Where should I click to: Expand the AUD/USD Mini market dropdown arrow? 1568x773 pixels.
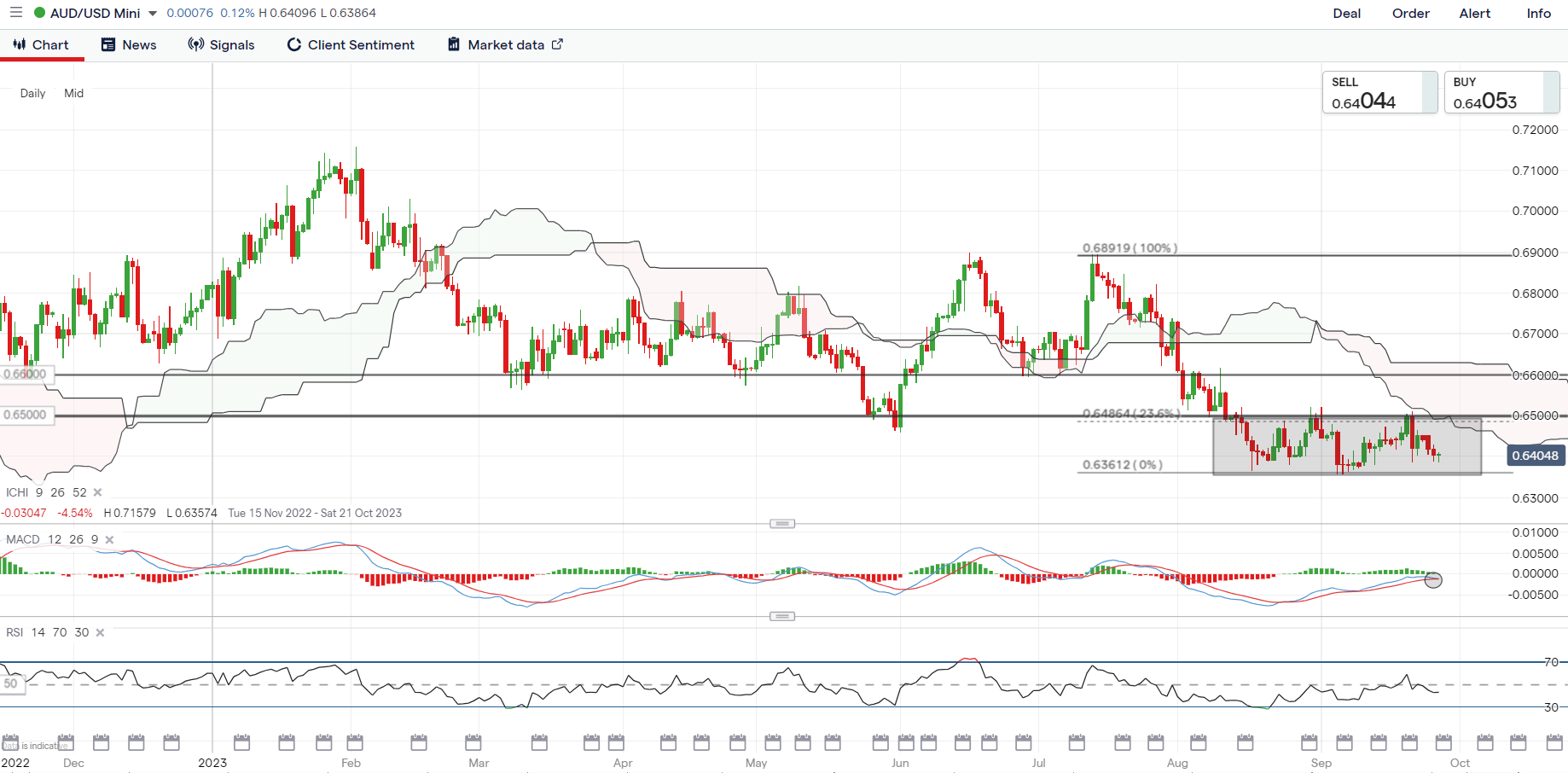point(153,14)
